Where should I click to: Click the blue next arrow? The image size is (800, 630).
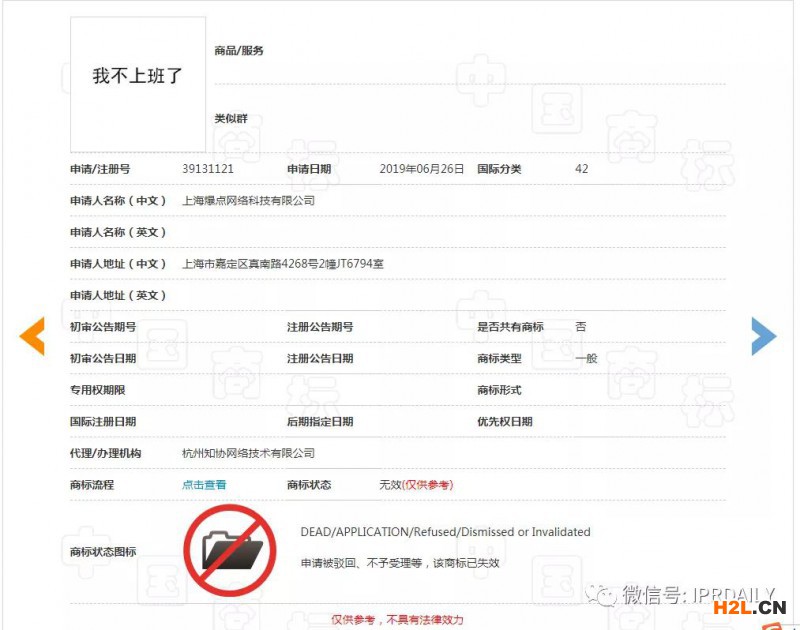click(x=764, y=337)
